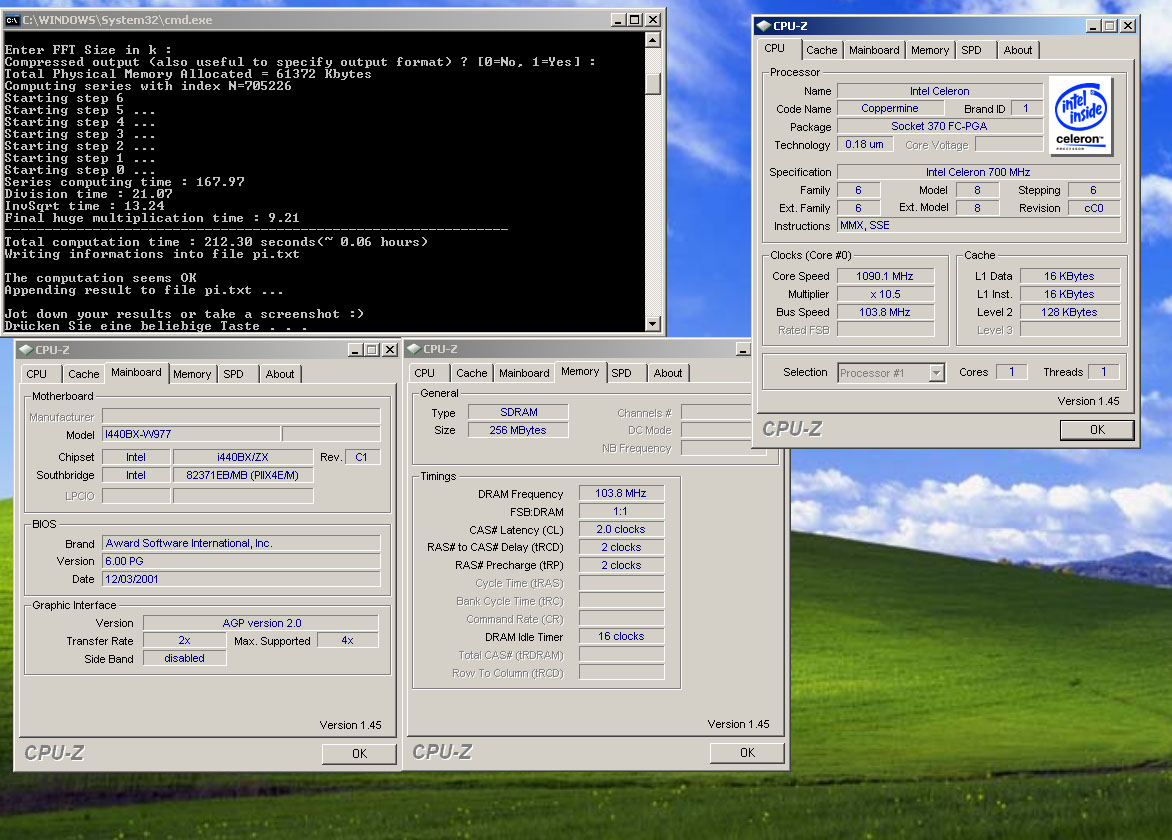
Task: Click the CPU-Z icon in the Memory window's title bar
Action: tap(413, 349)
